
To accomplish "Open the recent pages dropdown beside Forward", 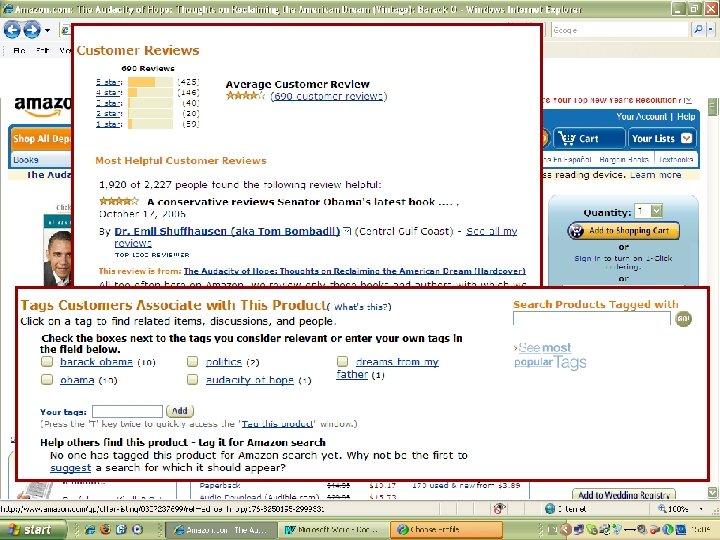I will (x=47, y=31).
